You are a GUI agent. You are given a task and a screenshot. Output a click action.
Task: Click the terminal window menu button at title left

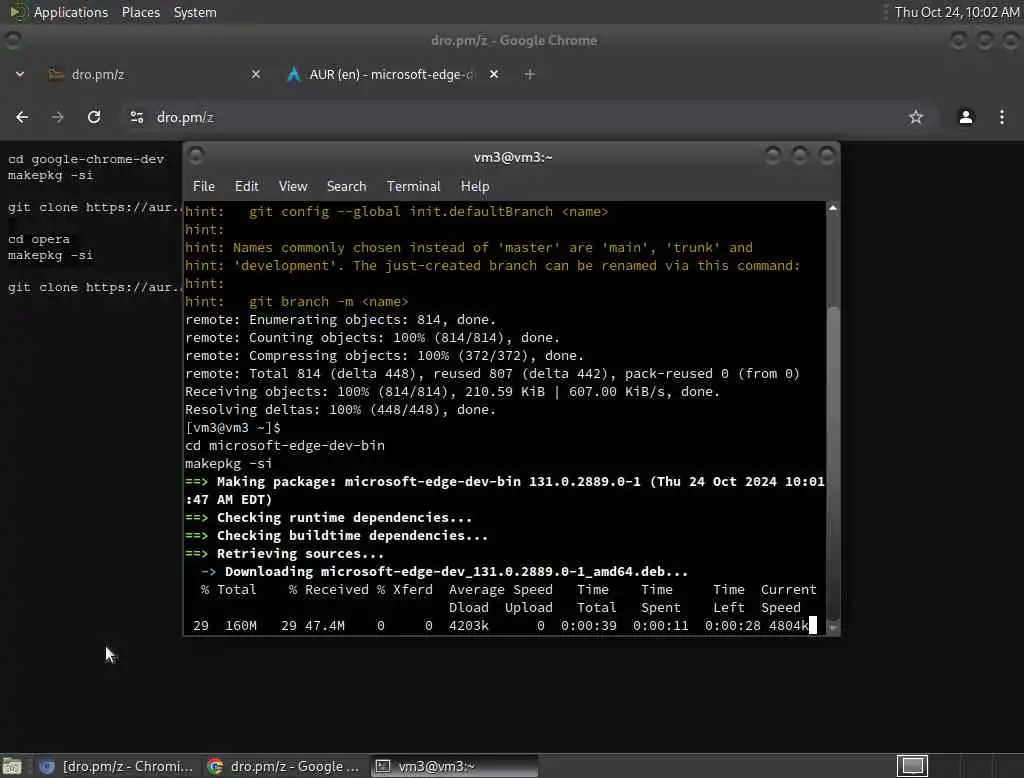(x=196, y=156)
